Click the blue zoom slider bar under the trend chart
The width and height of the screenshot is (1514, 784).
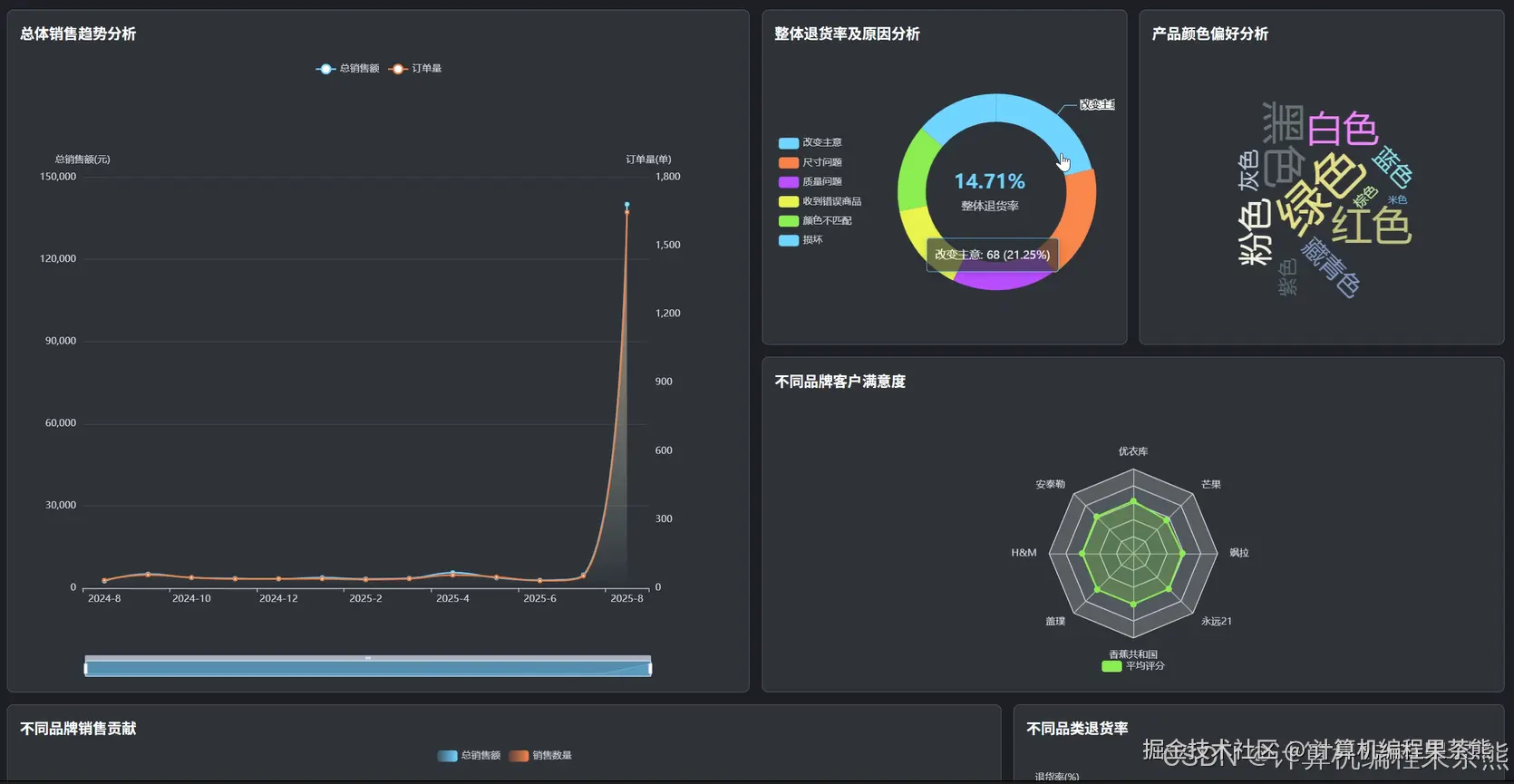tap(368, 669)
